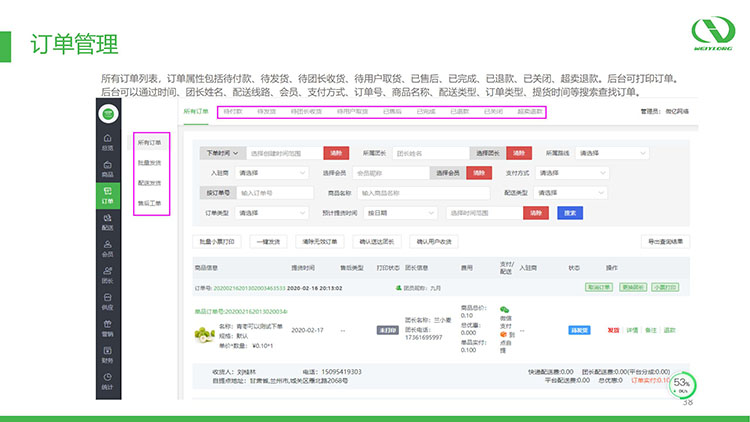
Task: Switch to the 待团长收货 tab
Action: tap(306, 111)
